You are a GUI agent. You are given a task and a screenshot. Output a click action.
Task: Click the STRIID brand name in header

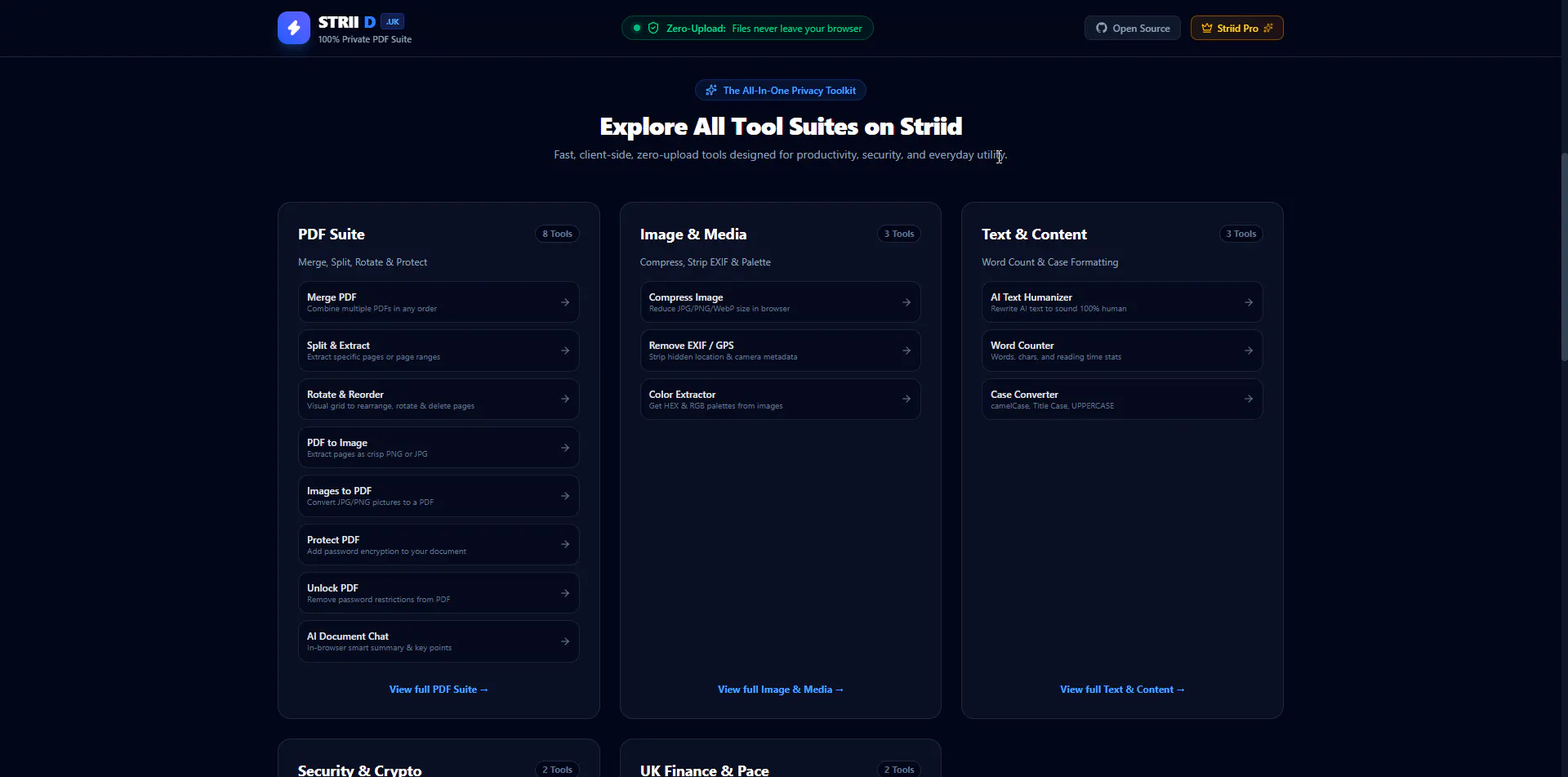tap(347, 22)
